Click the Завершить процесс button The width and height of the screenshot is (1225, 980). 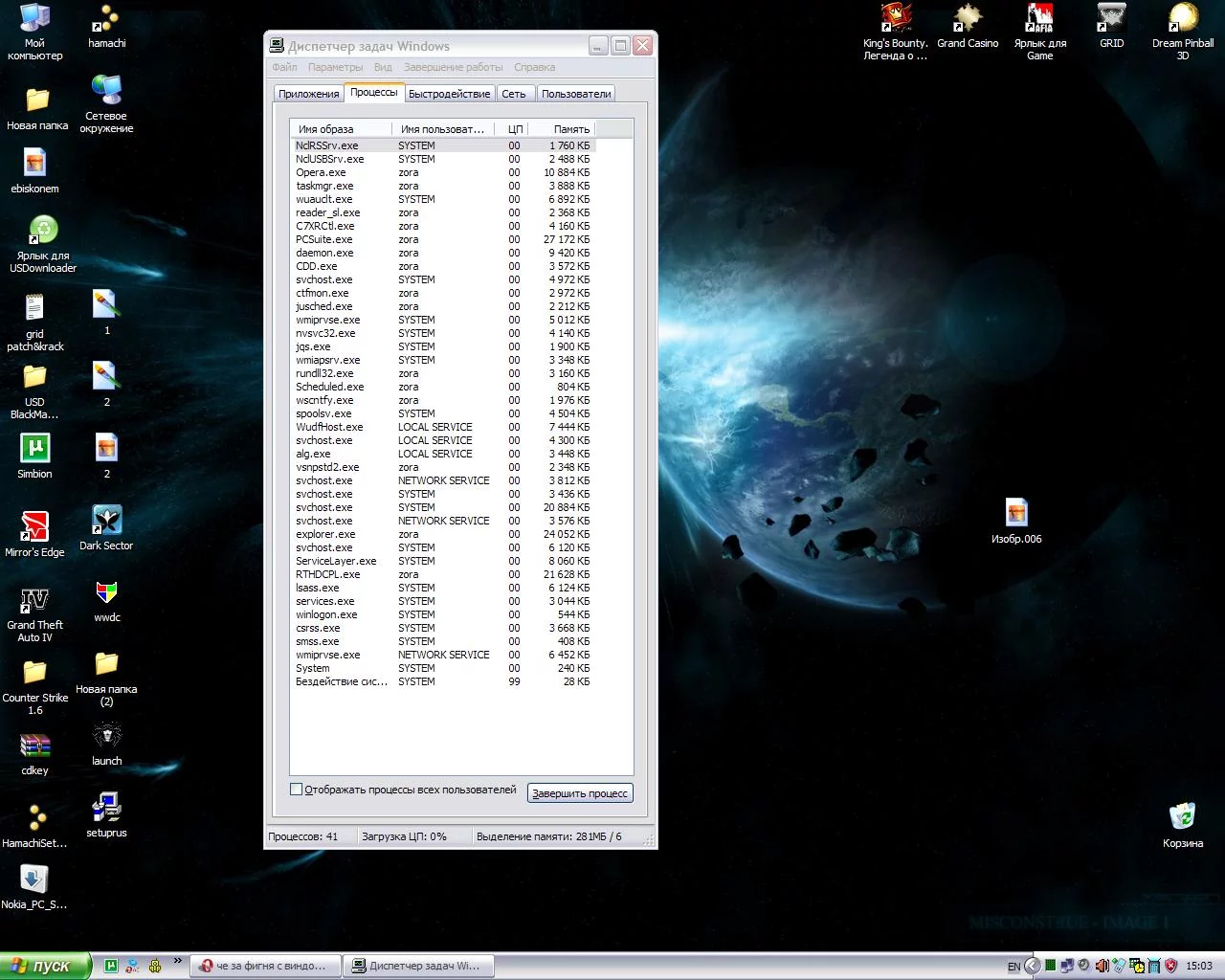(x=579, y=793)
